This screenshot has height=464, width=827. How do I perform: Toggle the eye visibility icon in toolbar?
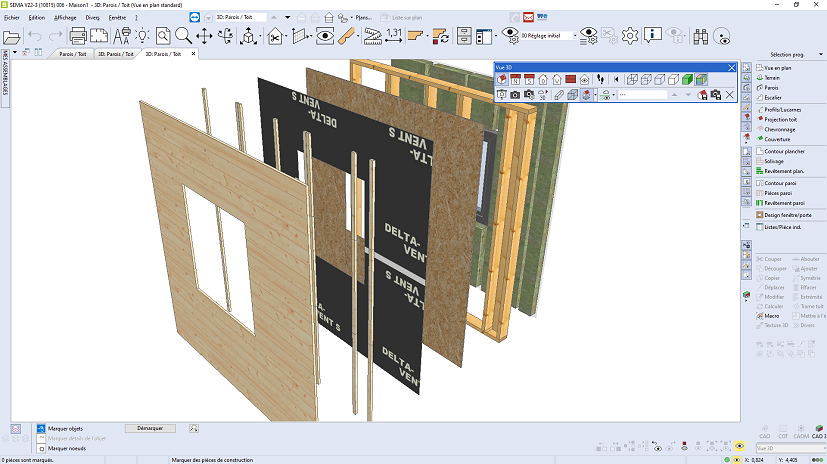[325, 36]
